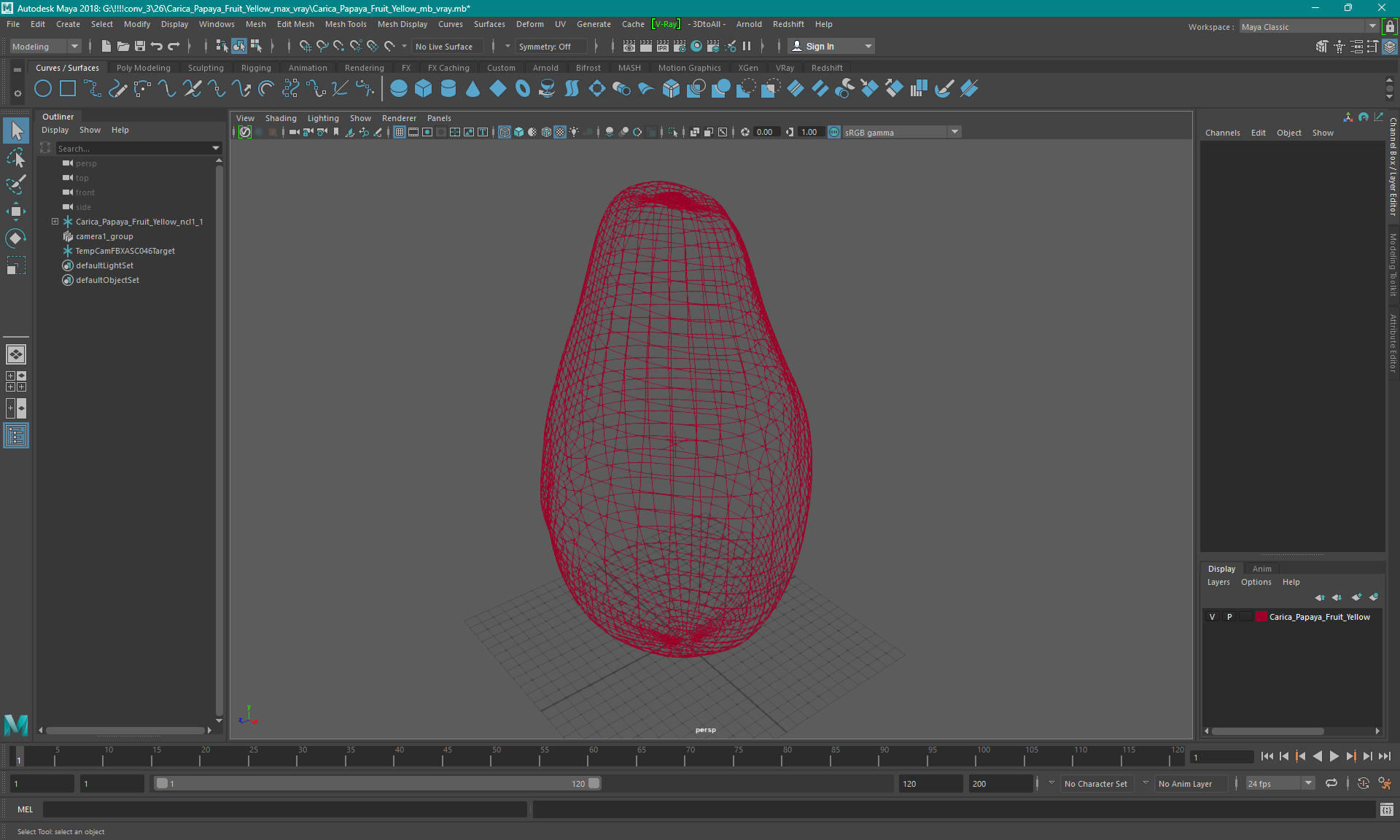
Task: Click the snap to grid icon
Action: [304, 46]
